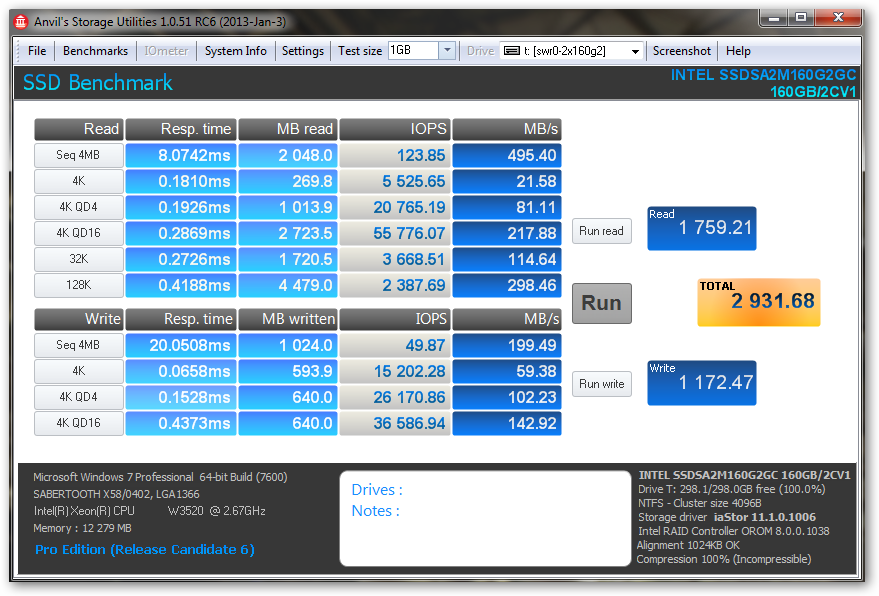Screen dimensions: 879x596
Task: Select the read Seq 4MB test button
Action: (x=78, y=155)
